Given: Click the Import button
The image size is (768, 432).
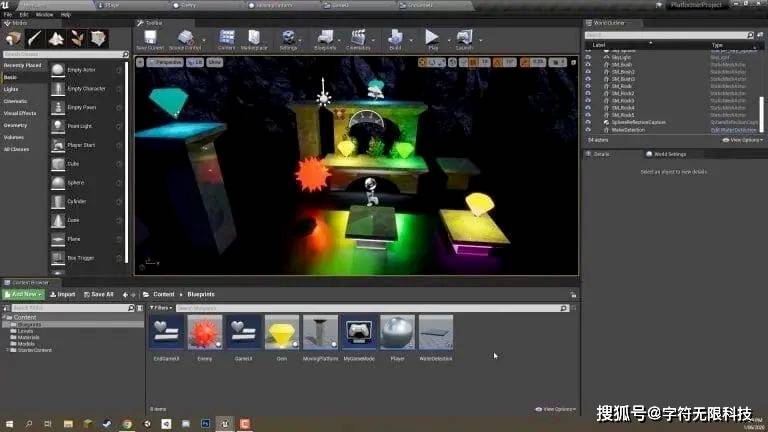Looking at the screenshot, I should (x=63, y=294).
